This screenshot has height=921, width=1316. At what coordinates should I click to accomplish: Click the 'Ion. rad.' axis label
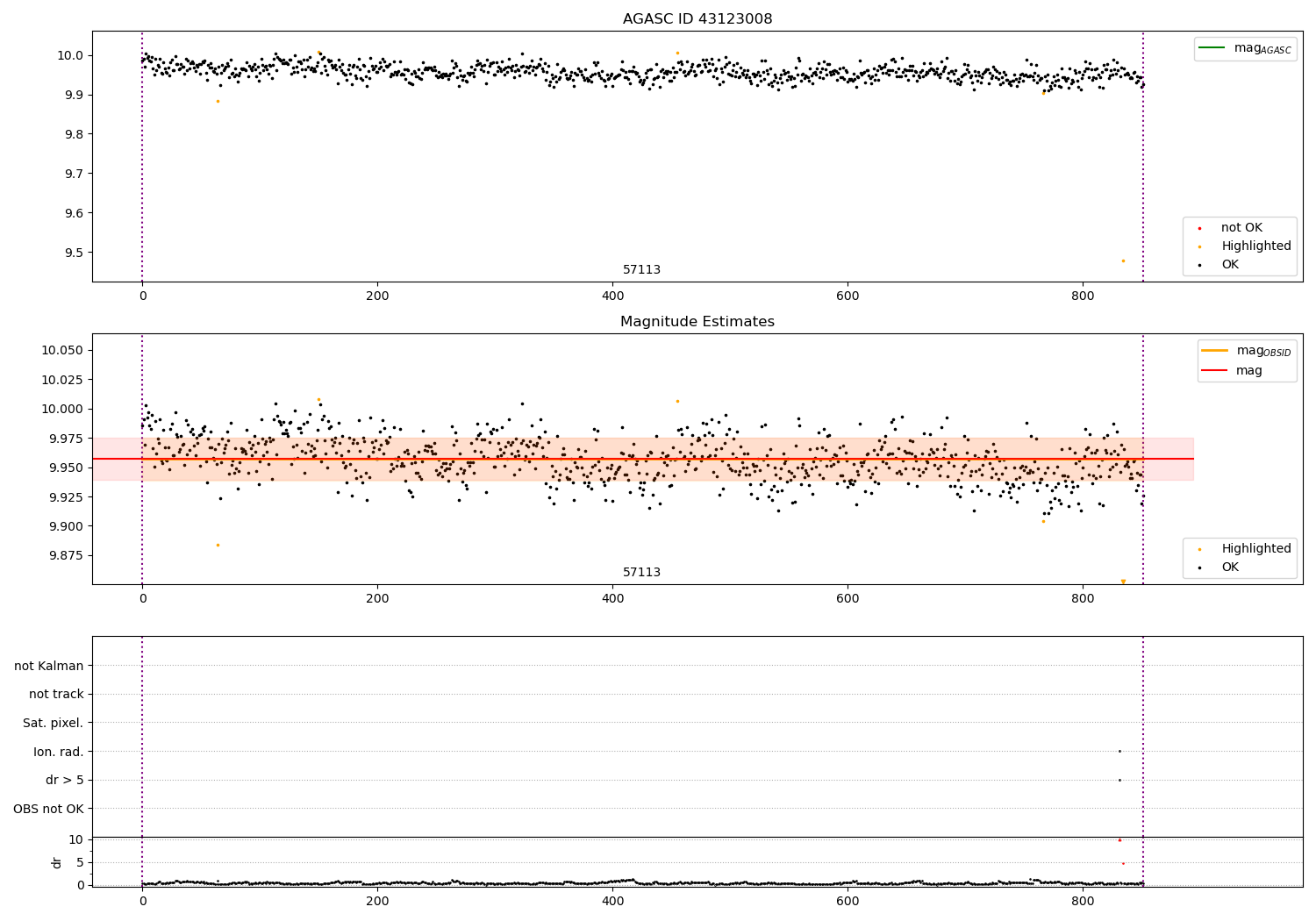pyautogui.click(x=59, y=752)
